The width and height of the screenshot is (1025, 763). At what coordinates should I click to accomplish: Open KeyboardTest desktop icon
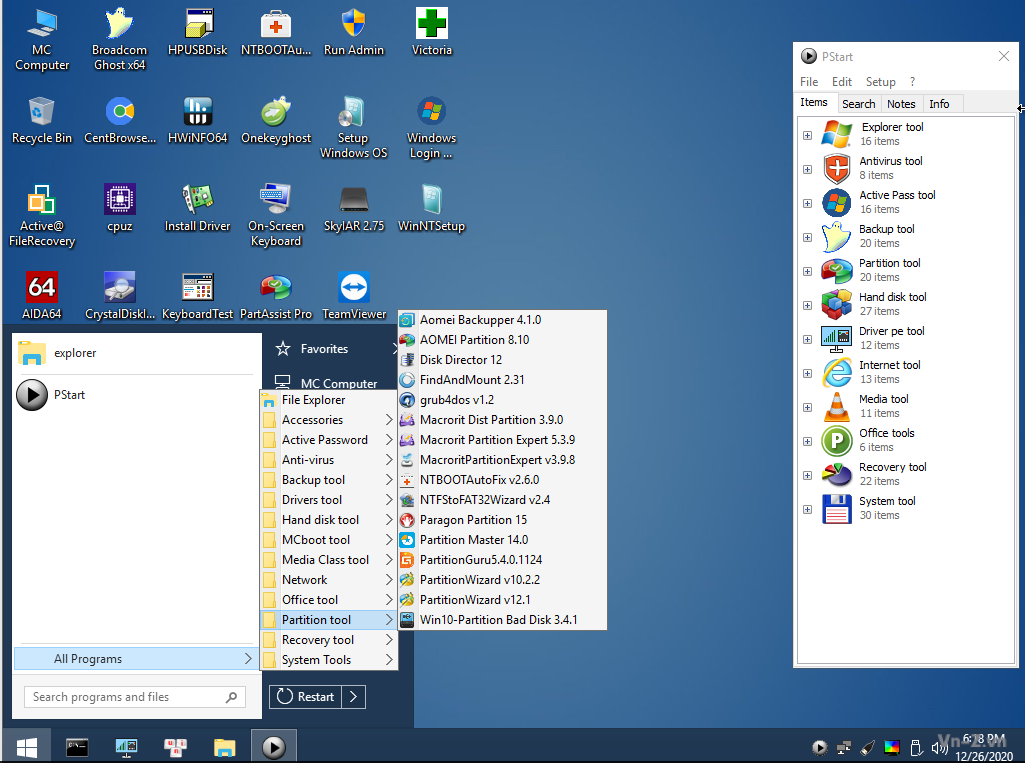[x=197, y=296]
